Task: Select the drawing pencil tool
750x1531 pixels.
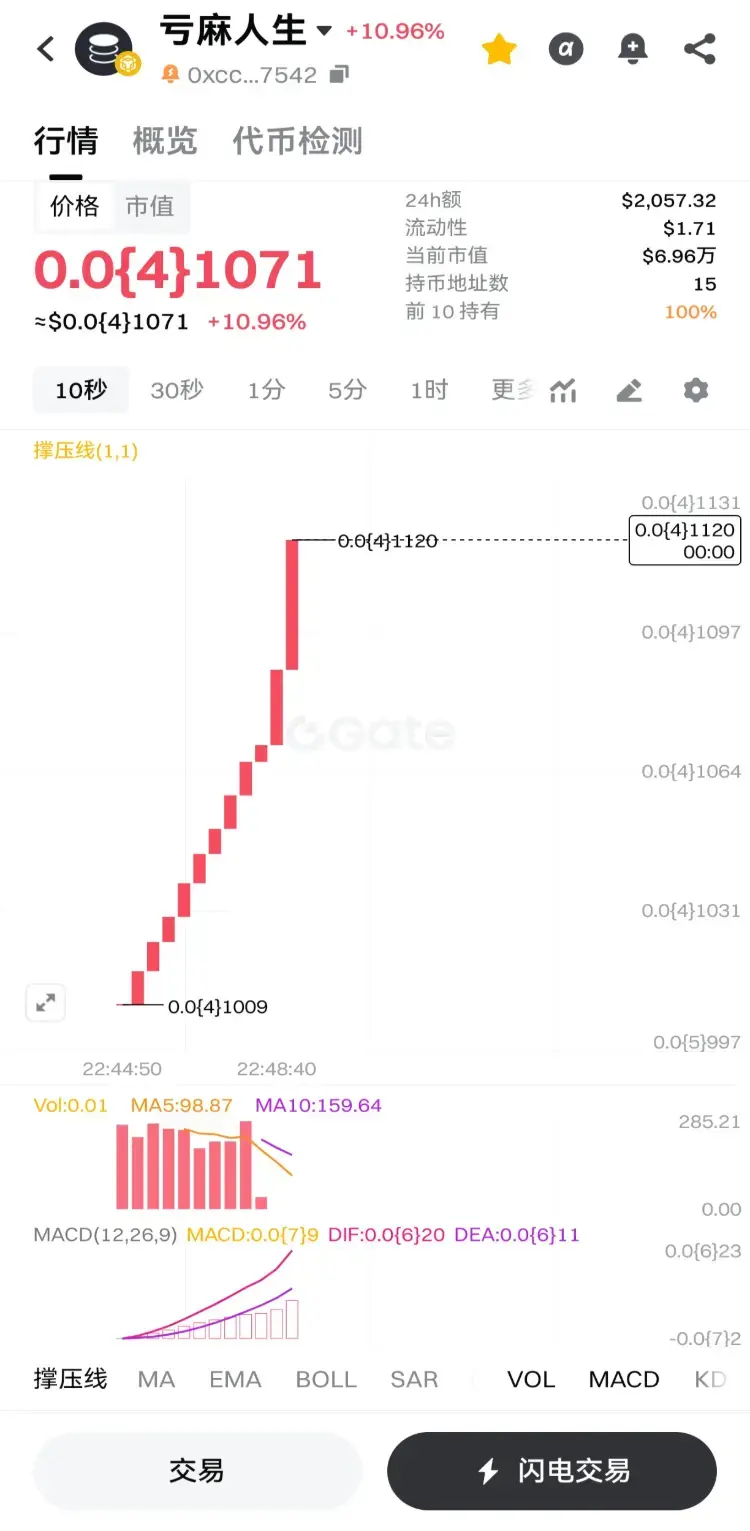Action: [x=629, y=390]
